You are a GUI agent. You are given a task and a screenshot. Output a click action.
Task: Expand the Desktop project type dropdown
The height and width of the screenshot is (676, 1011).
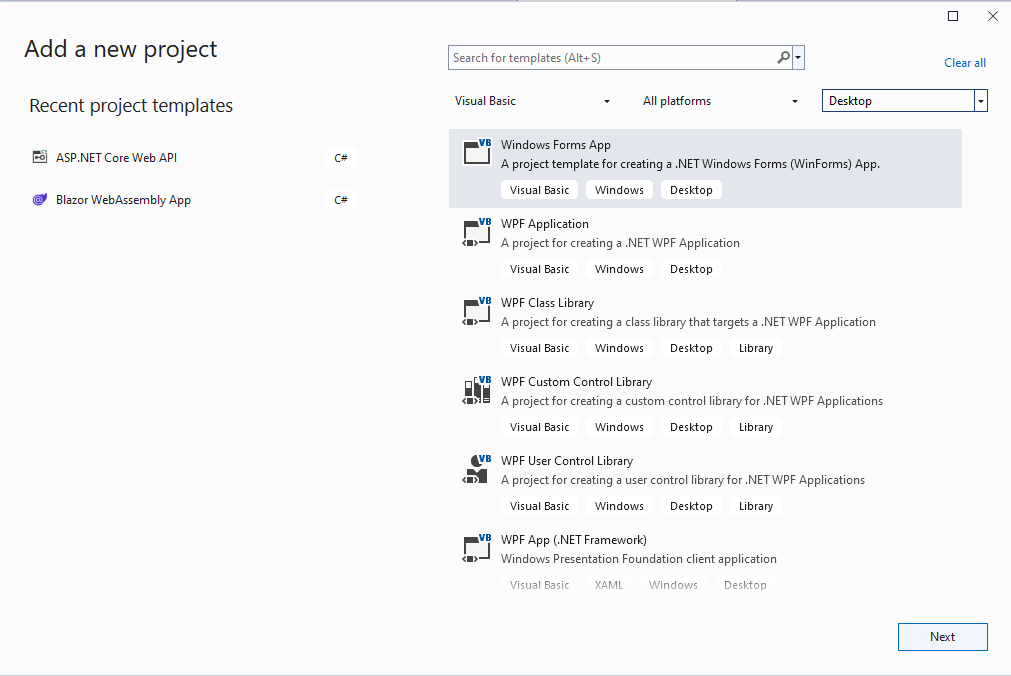pyautogui.click(x=981, y=101)
